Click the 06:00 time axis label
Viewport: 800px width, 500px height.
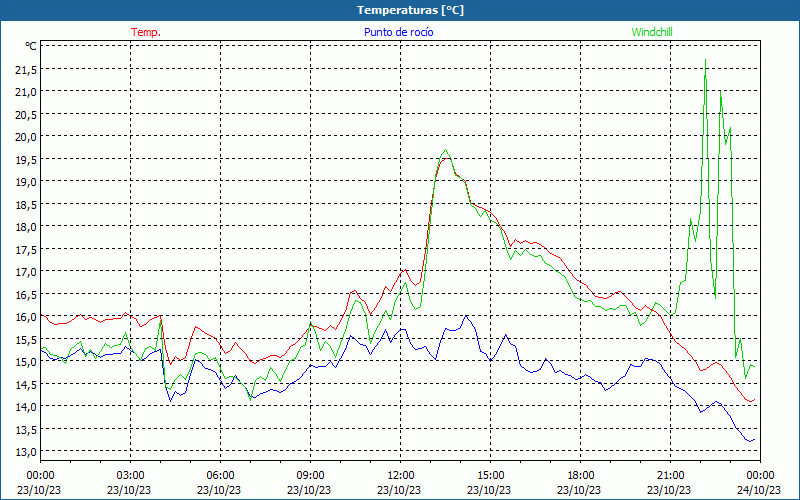pyautogui.click(x=220, y=475)
